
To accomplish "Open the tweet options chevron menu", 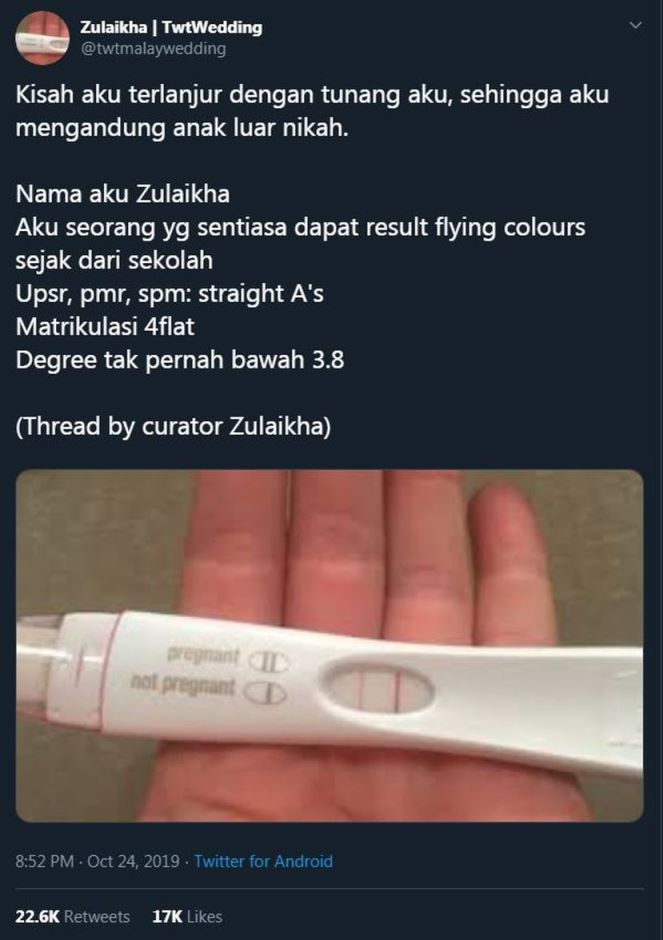I will (x=636, y=26).
